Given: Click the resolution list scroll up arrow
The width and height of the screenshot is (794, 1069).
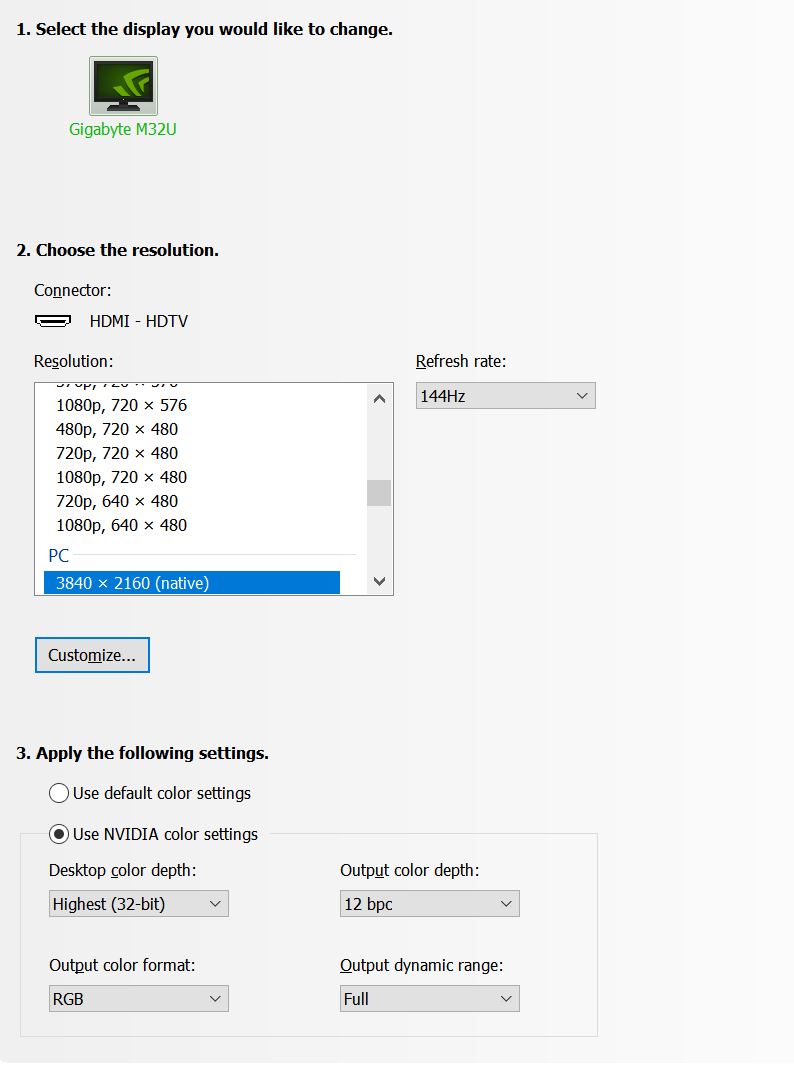Looking at the screenshot, I should [x=380, y=399].
